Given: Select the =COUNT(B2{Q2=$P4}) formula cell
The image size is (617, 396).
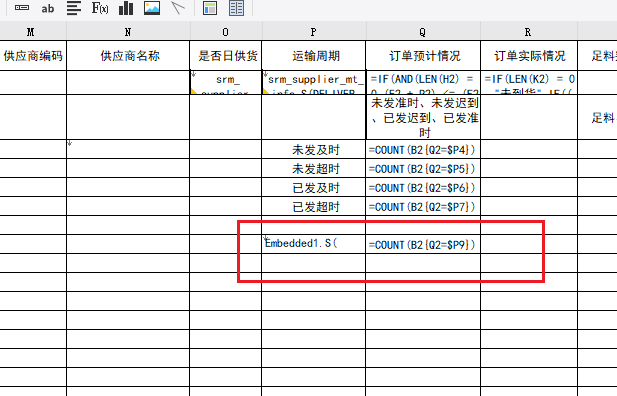Looking at the screenshot, I should [423, 150].
